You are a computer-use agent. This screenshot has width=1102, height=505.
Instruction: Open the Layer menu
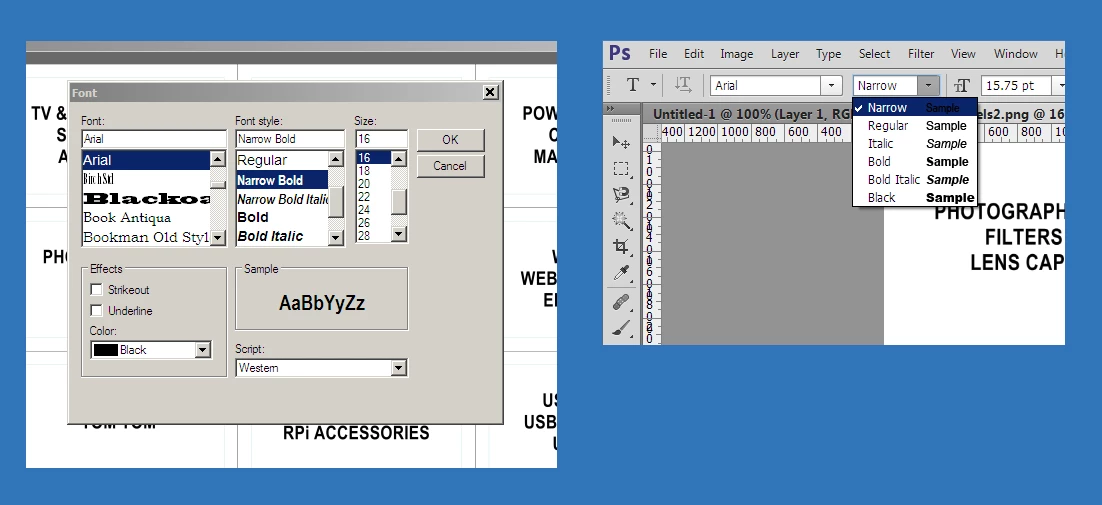785,53
